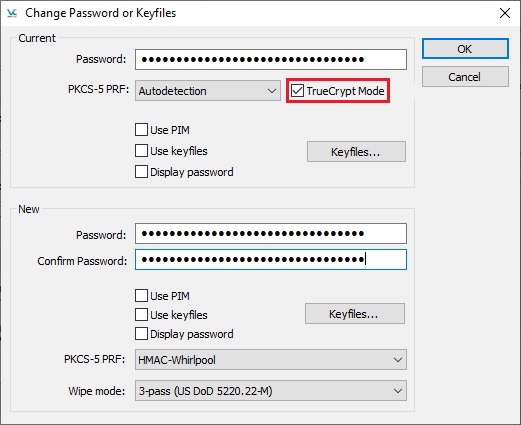Screen dimensions: 521x425
Task: Click the Cancel button
Action: point(465,77)
